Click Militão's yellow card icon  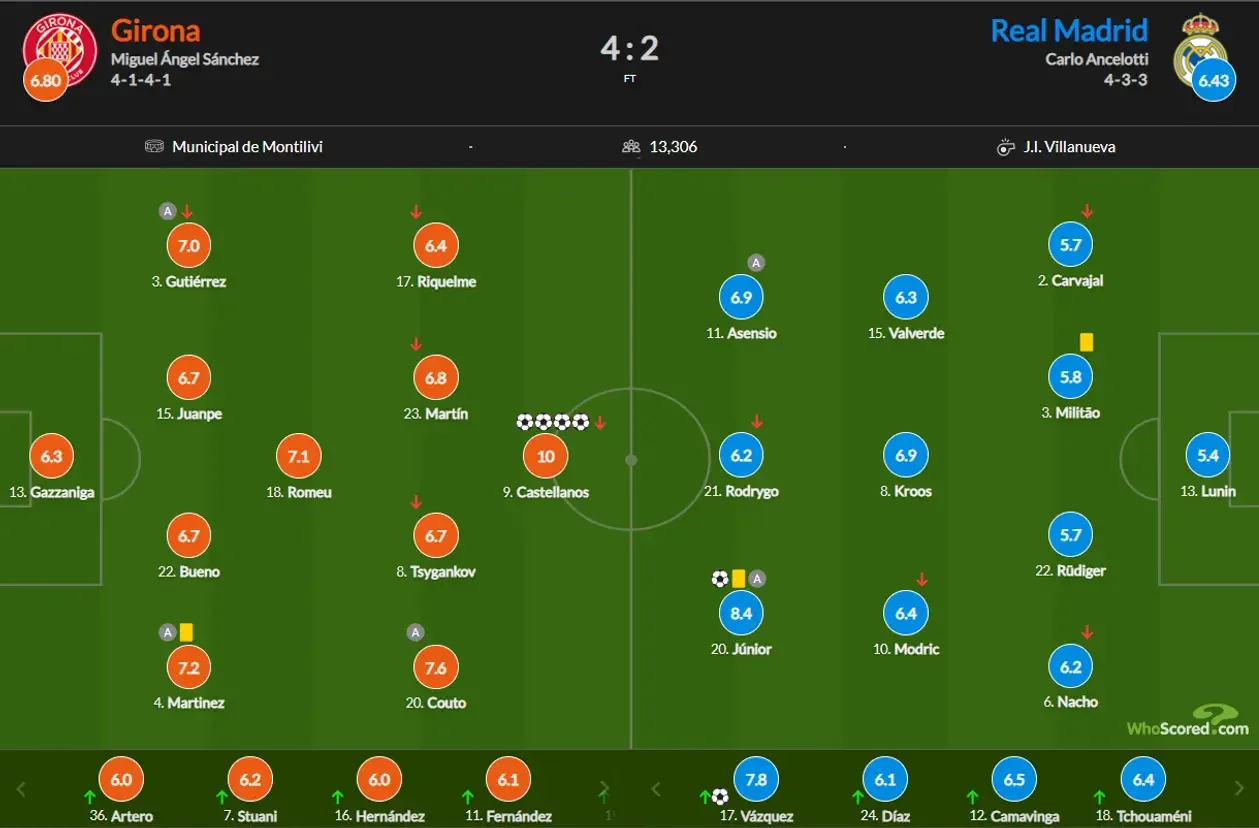click(x=1086, y=342)
